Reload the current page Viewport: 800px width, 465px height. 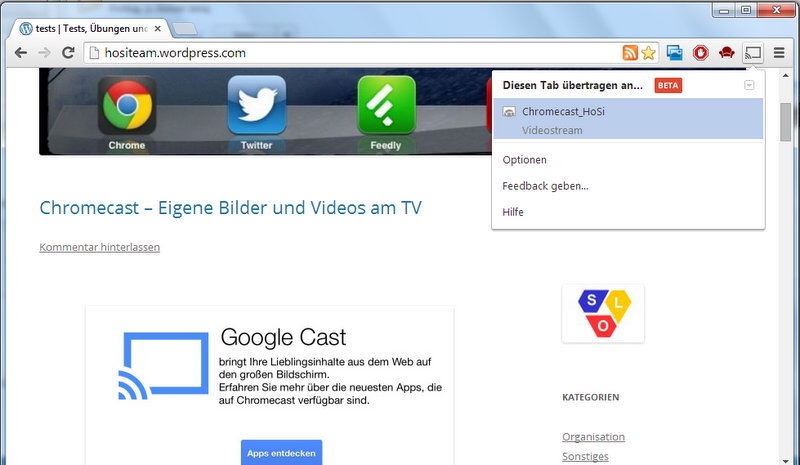[x=68, y=52]
